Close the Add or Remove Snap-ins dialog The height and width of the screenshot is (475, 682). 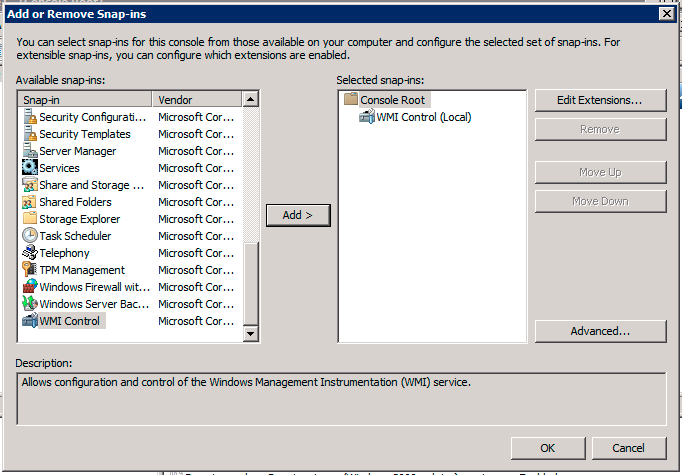point(666,14)
